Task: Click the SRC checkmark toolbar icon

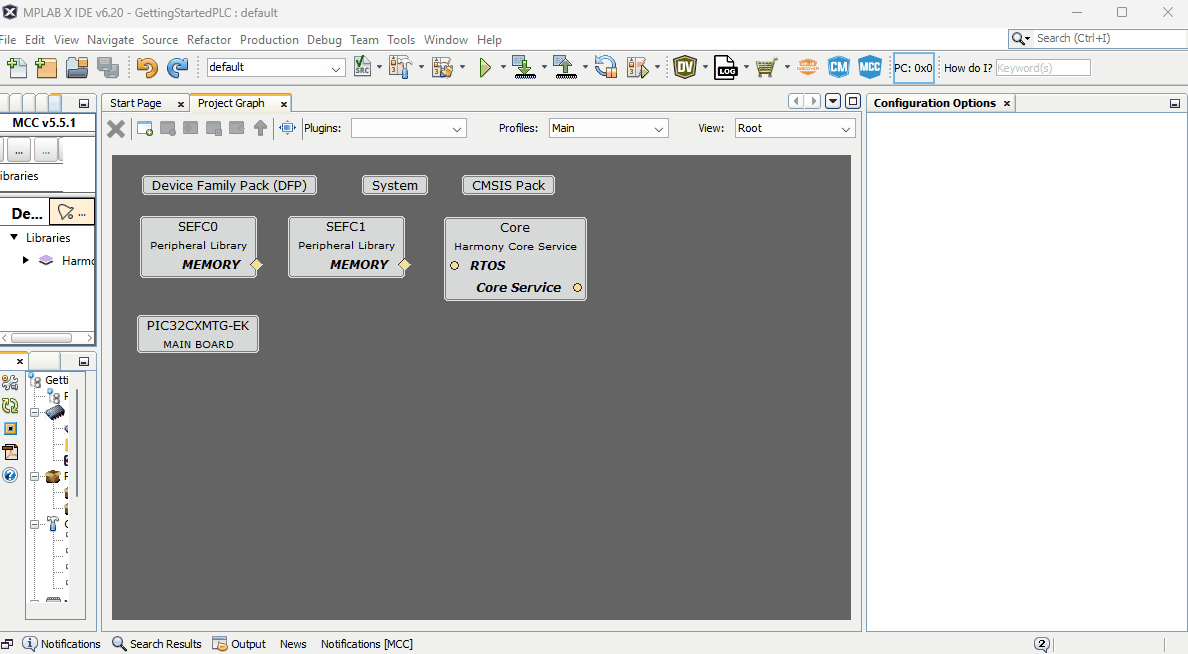Action: [x=362, y=67]
